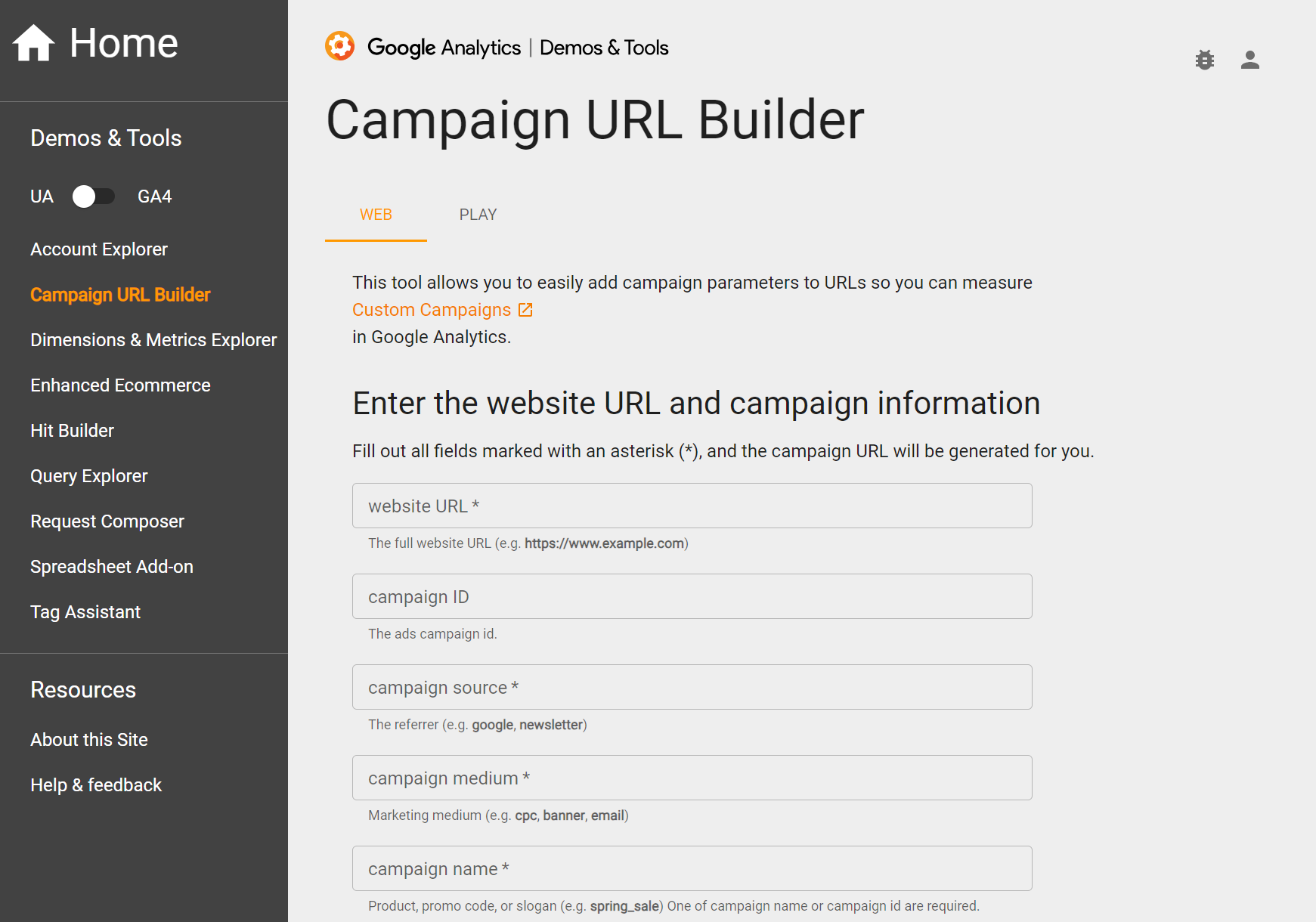
Task: Click the Google Analytics logo icon
Action: click(340, 46)
